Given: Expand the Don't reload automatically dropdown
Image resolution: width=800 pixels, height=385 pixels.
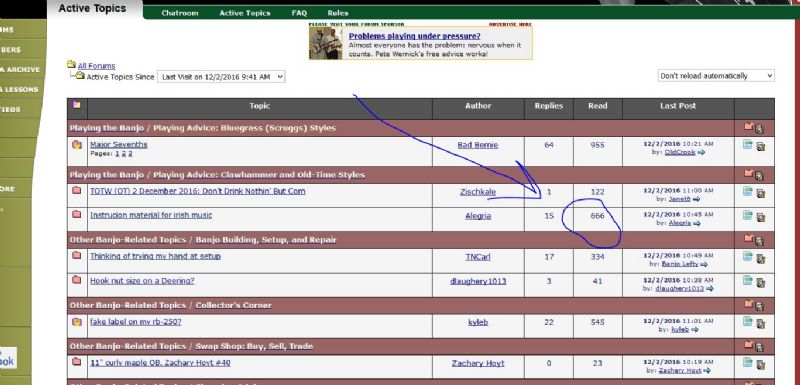Looking at the screenshot, I should coord(716,75).
